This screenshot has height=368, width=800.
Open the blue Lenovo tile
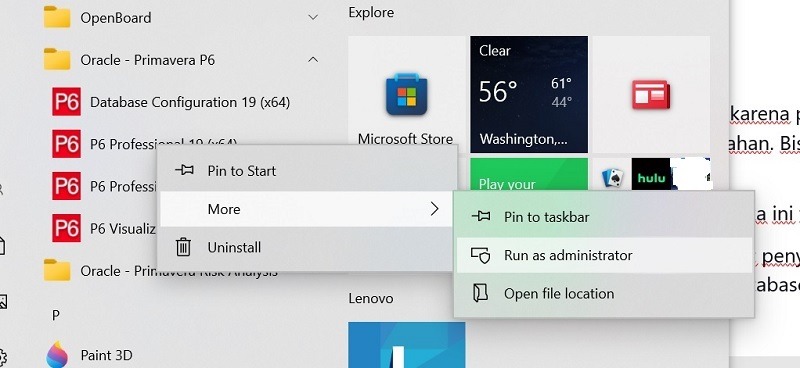407,345
